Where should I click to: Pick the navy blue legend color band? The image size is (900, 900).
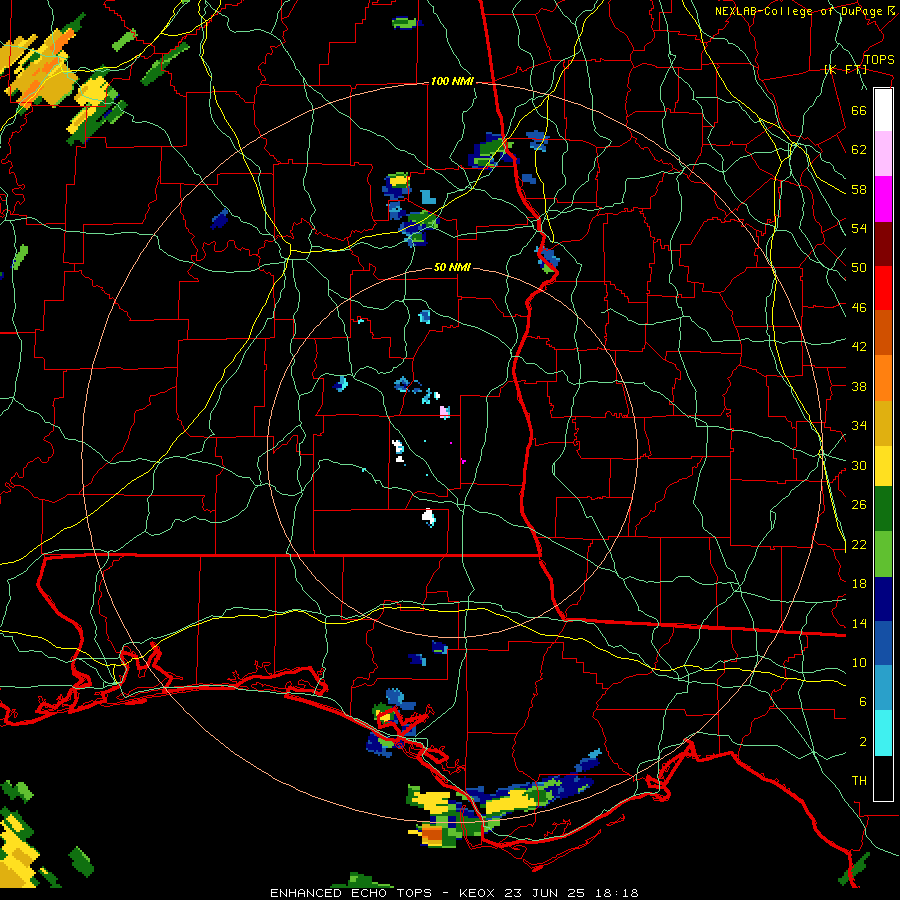click(x=883, y=599)
